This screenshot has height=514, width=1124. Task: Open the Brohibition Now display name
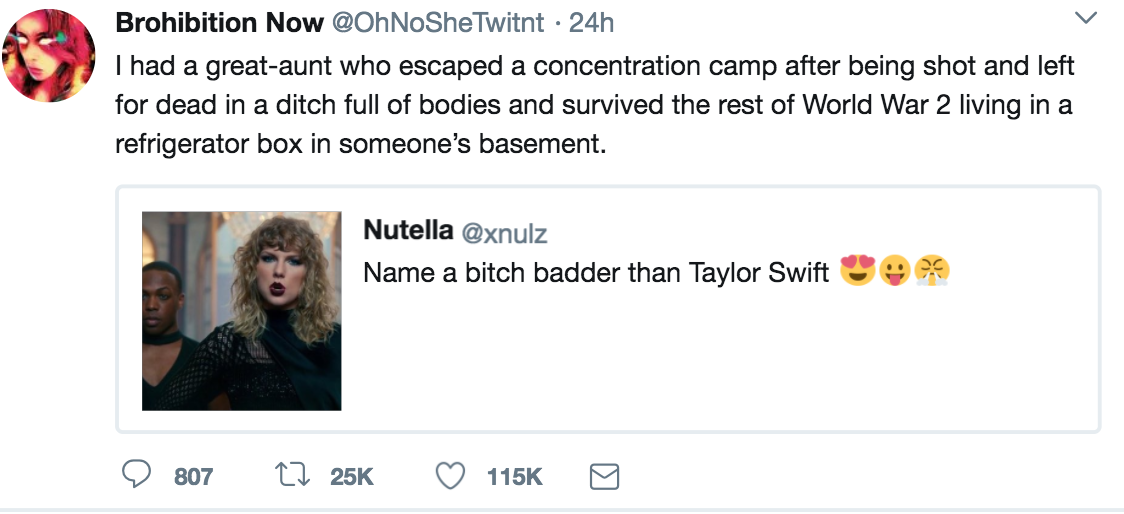220,22
